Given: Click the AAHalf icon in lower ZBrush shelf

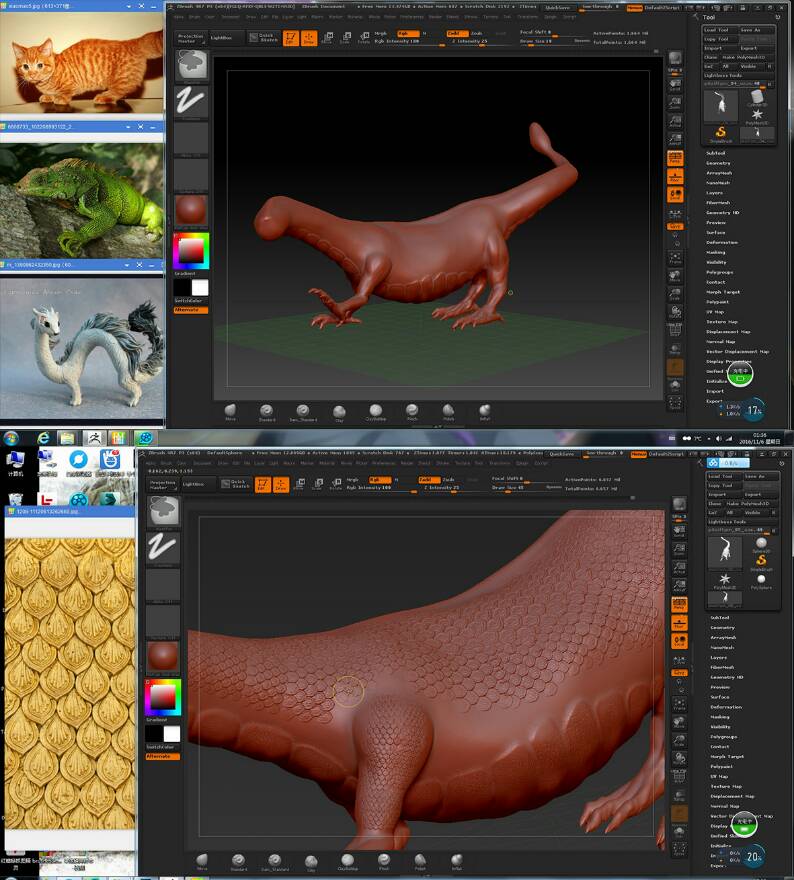Looking at the screenshot, I should pos(680,585).
